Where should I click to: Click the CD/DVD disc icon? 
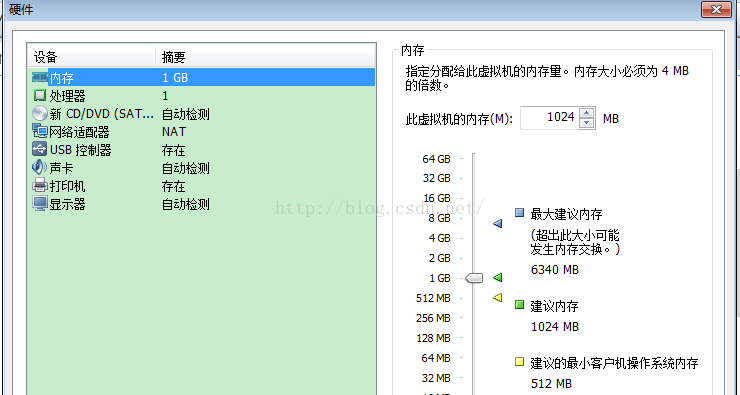coord(40,114)
